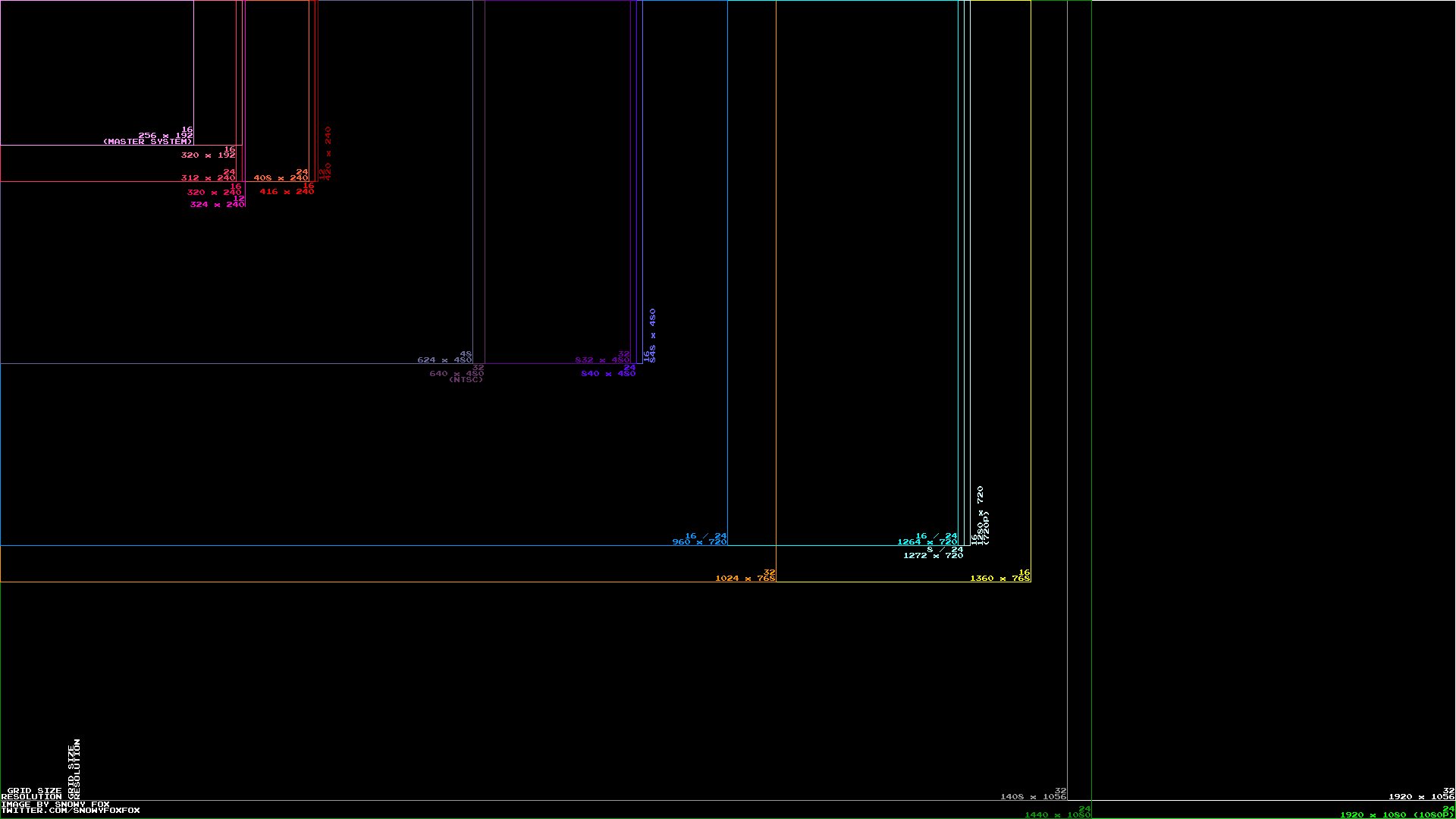Select the "1272 x 720" resolution label
This screenshot has width=1456, height=819.
point(934,556)
